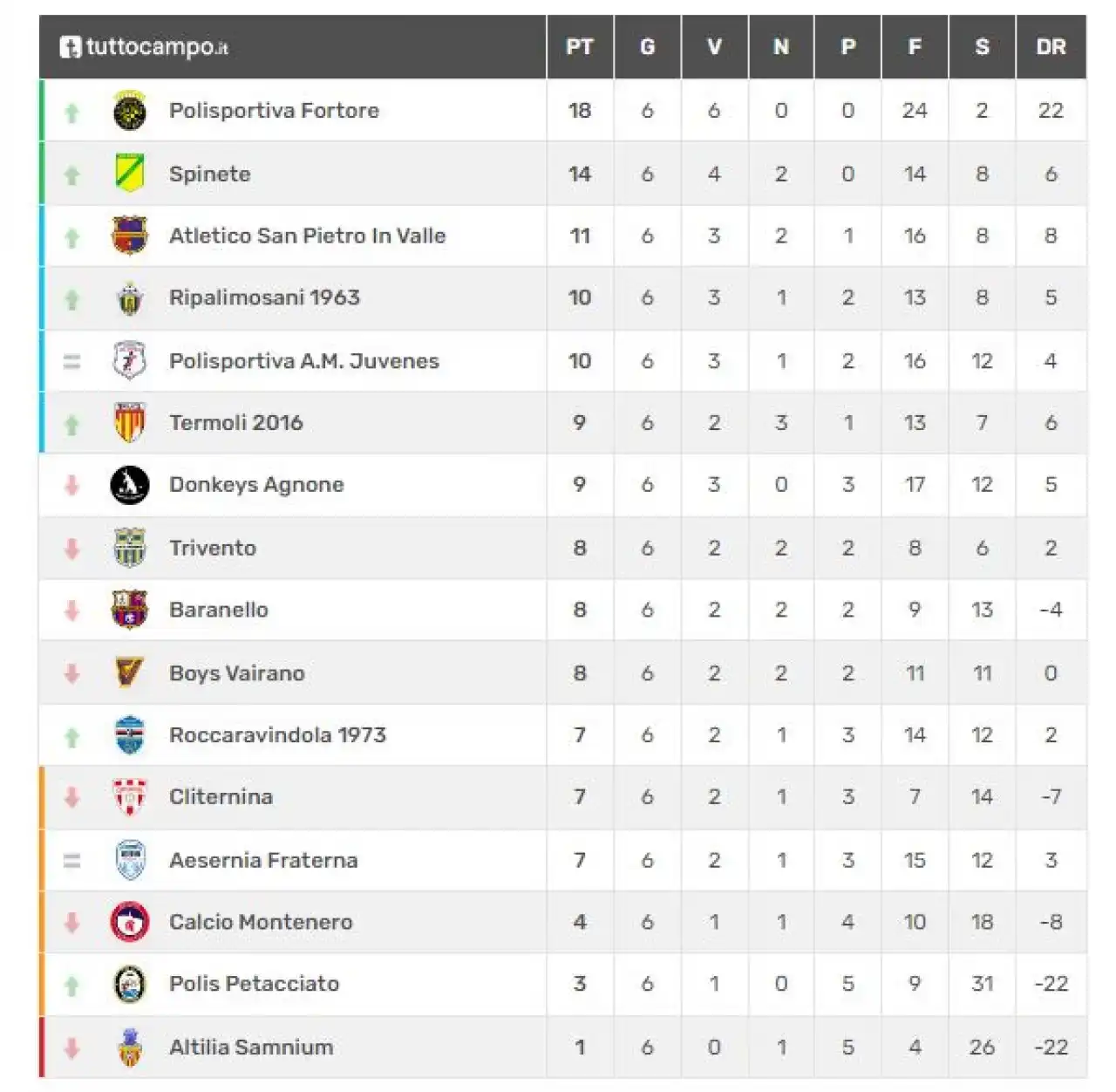Image resolution: width=1116 pixels, height=1092 pixels.
Task: Click the tuttocampo.it logo
Action: click(x=144, y=47)
